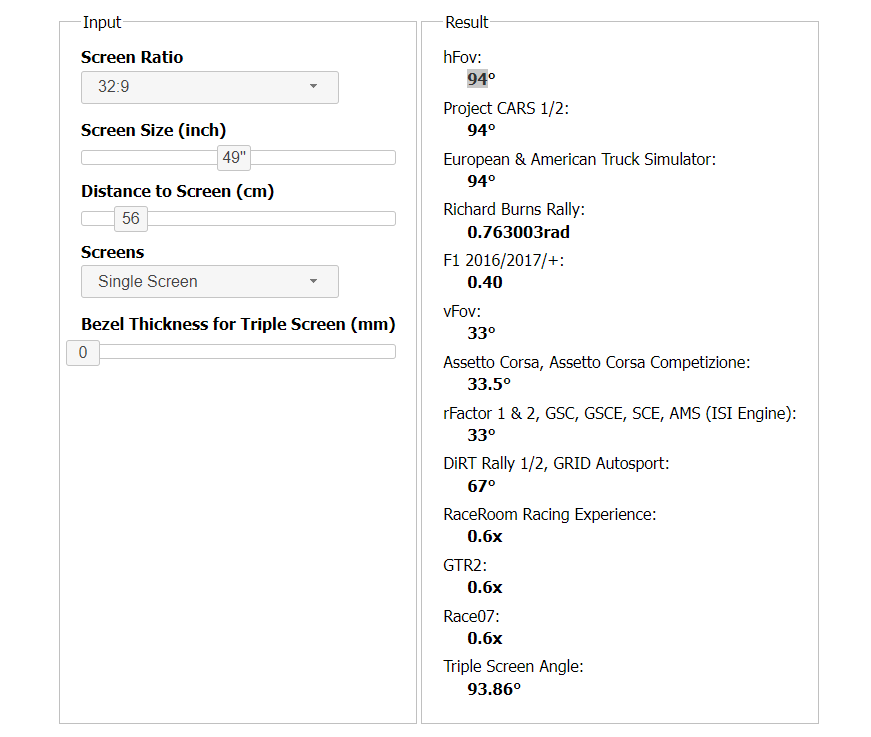Click the Bezel Thickness slider handle showing 0
The height and width of the screenshot is (737, 871).
click(83, 353)
